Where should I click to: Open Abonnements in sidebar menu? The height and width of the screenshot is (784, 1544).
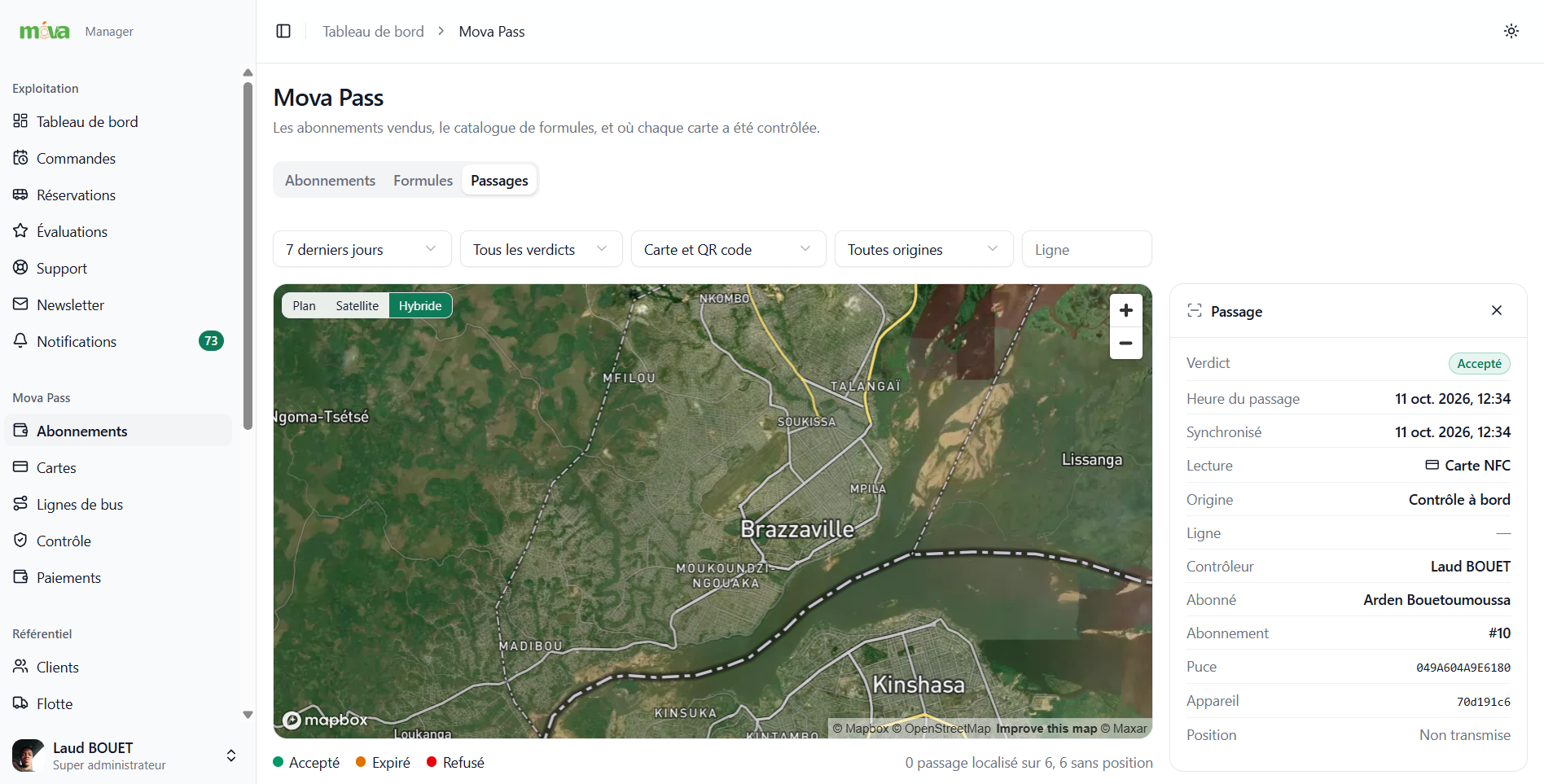(x=118, y=431)
